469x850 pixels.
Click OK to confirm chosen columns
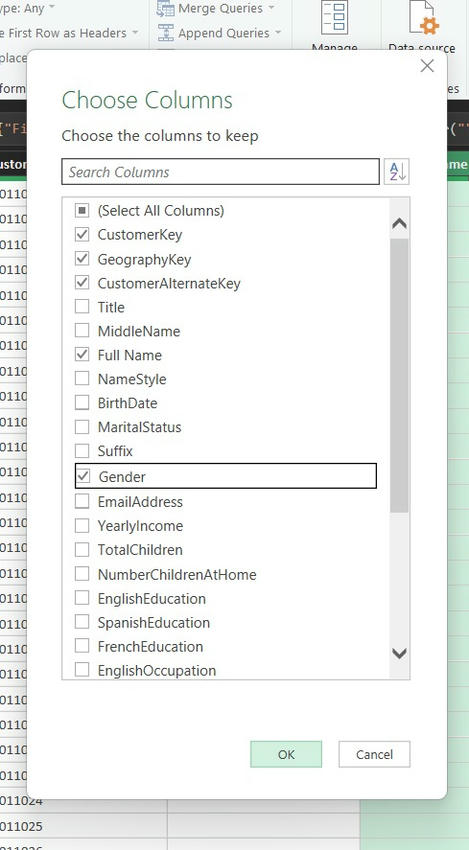coord(286,754)
